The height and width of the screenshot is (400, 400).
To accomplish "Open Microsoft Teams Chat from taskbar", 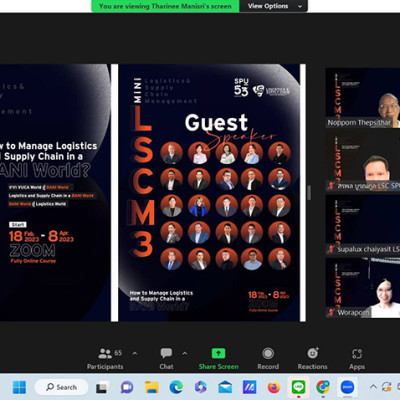I will [x=127, y=387].
